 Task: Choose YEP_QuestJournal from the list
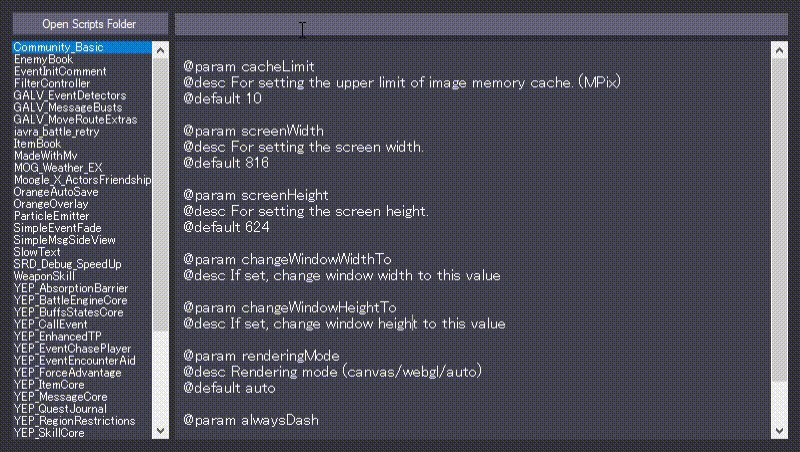pos(62,408)
